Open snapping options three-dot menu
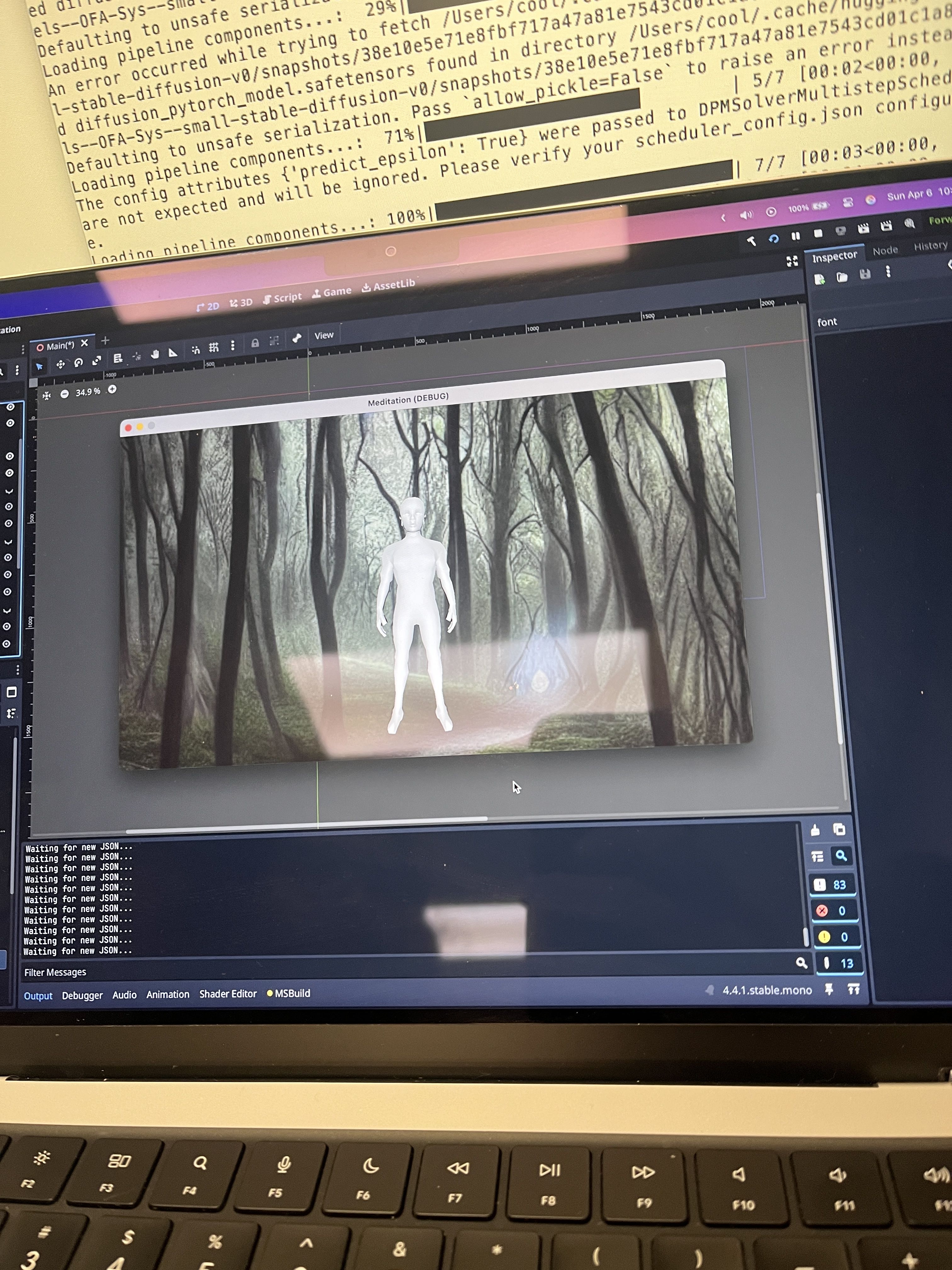This screenshot has width=952, height=1270. point(232,346)
